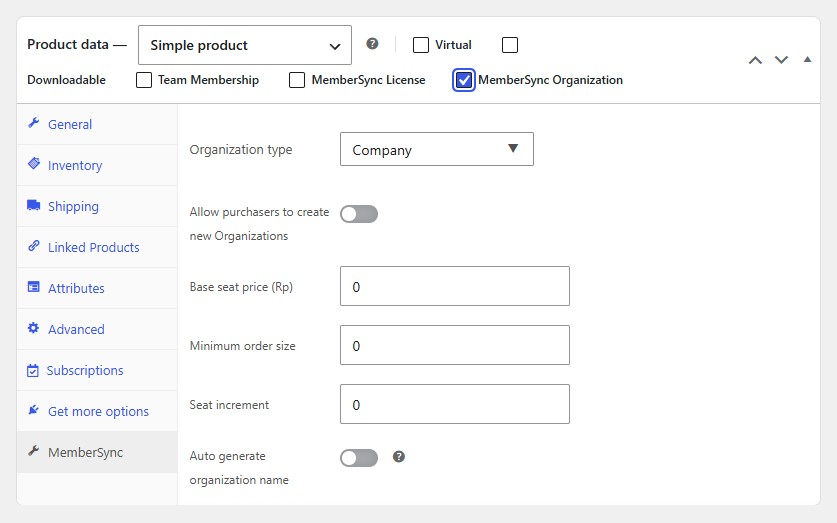Click the MemberSync Organization label
Image resolution: width=837 pixels, height=523 pixels.
click(550, 80)
